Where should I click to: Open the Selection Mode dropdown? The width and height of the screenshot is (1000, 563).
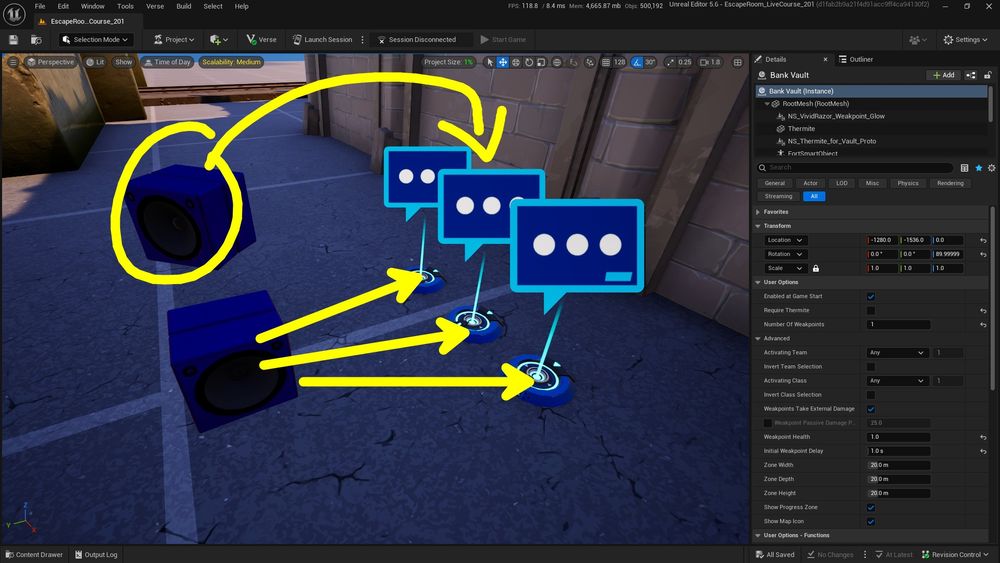tap(96, 40)
